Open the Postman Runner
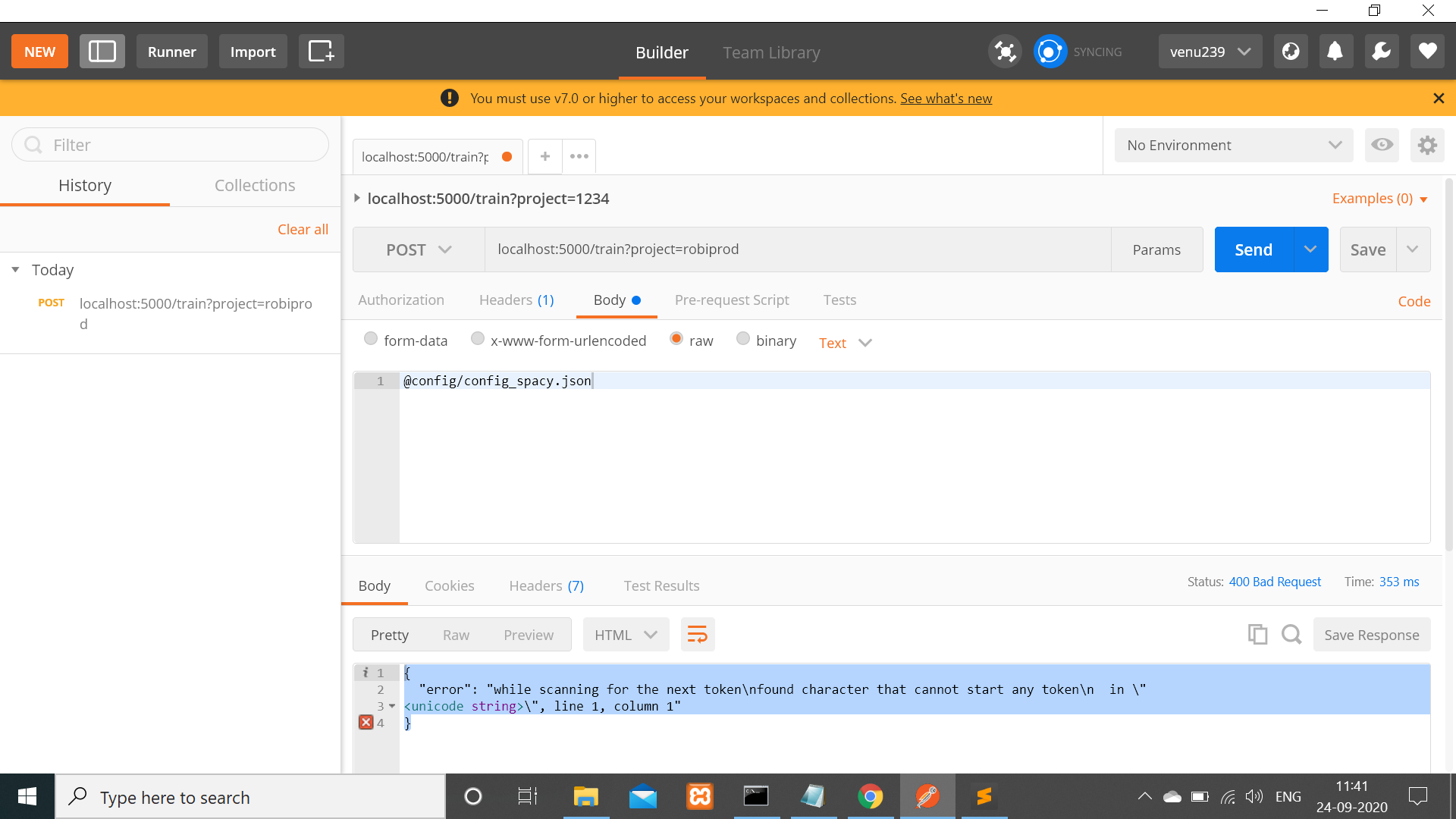The width and height of the screenshot is (1456, 819). [x=171, y=52]
